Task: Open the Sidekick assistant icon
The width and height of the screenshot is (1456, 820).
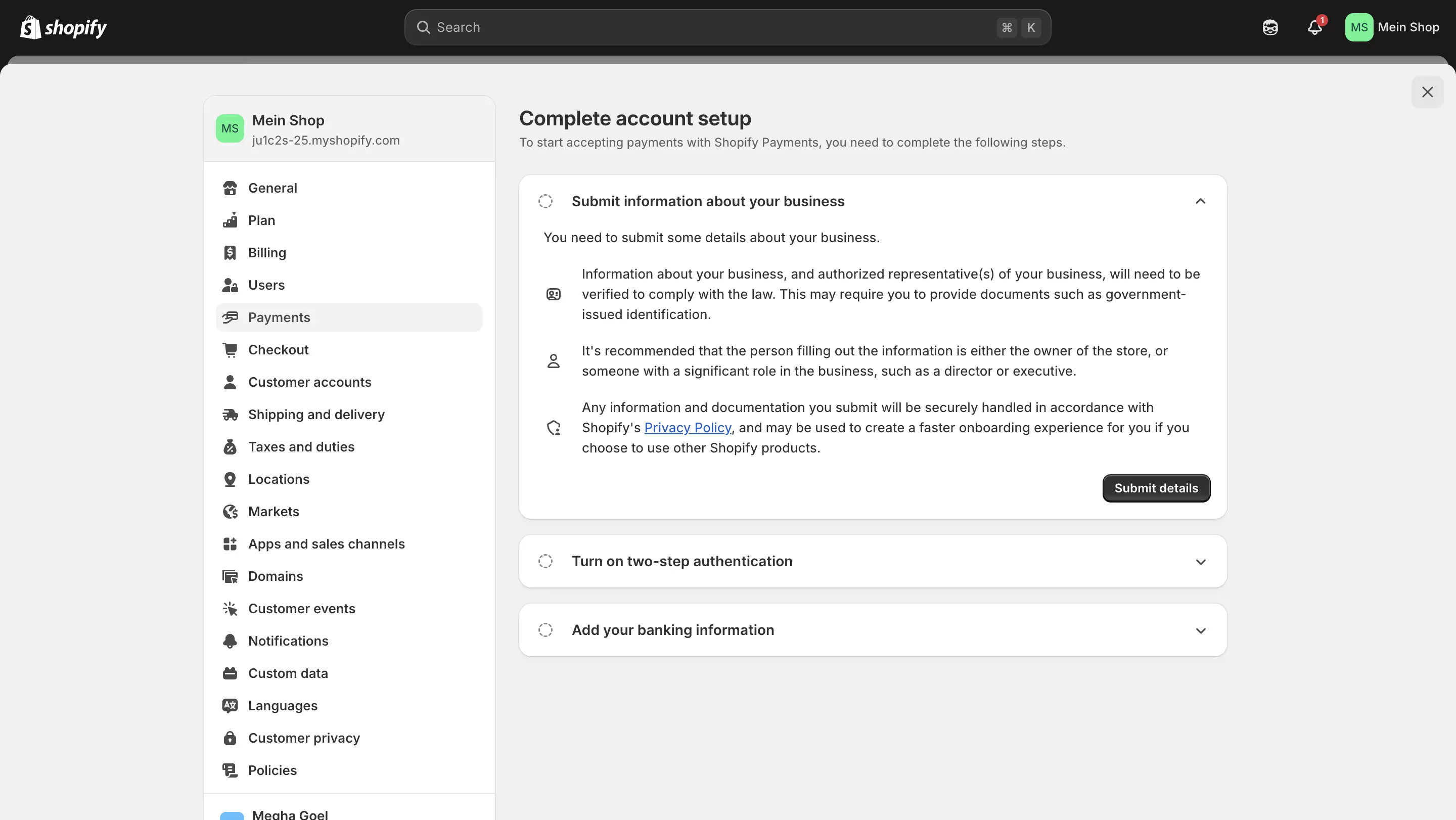Action: [x=1270, y=27]
